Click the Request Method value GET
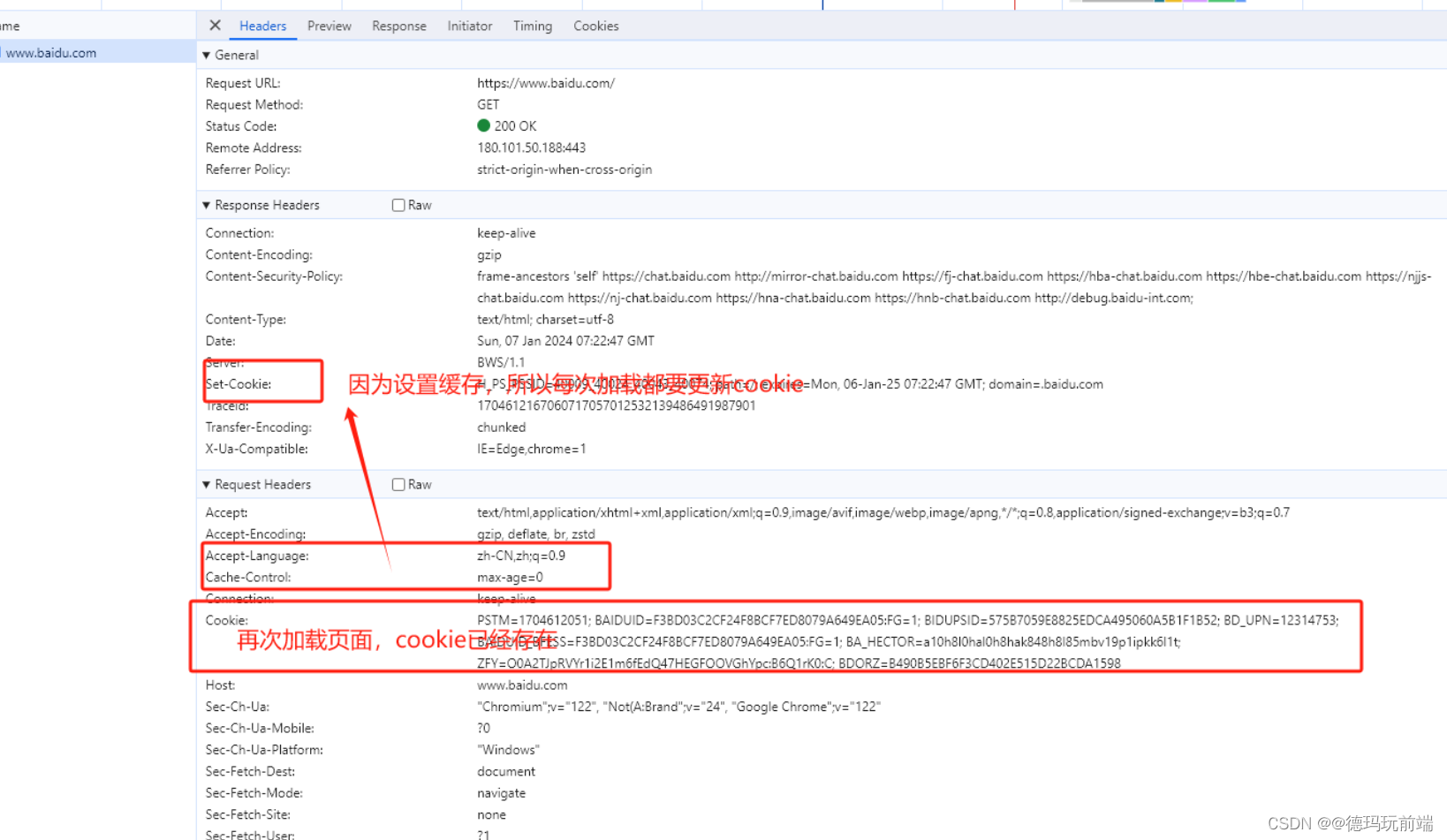The image size is (1447, 840). tap(489, 104)
